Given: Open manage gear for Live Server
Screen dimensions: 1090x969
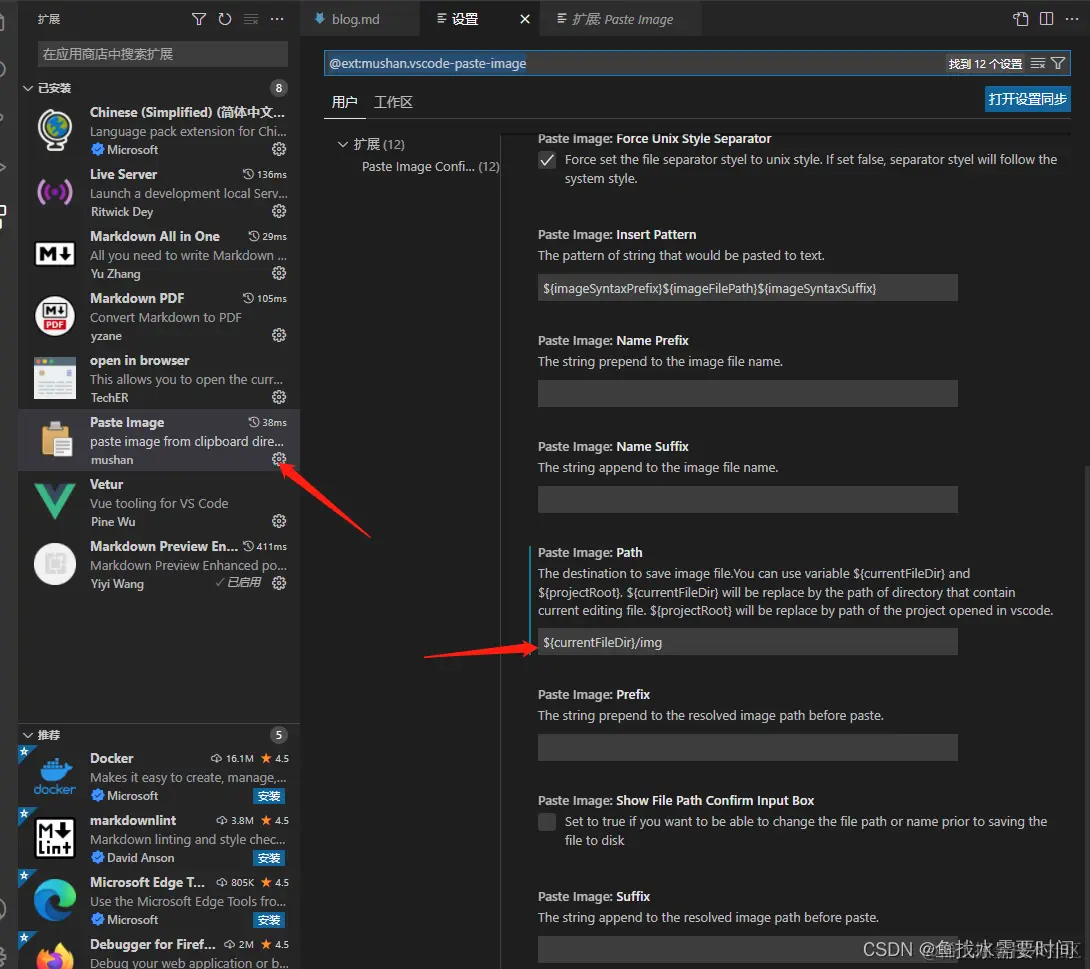Looking at the screenshot, I should click(x=279, y=211).
